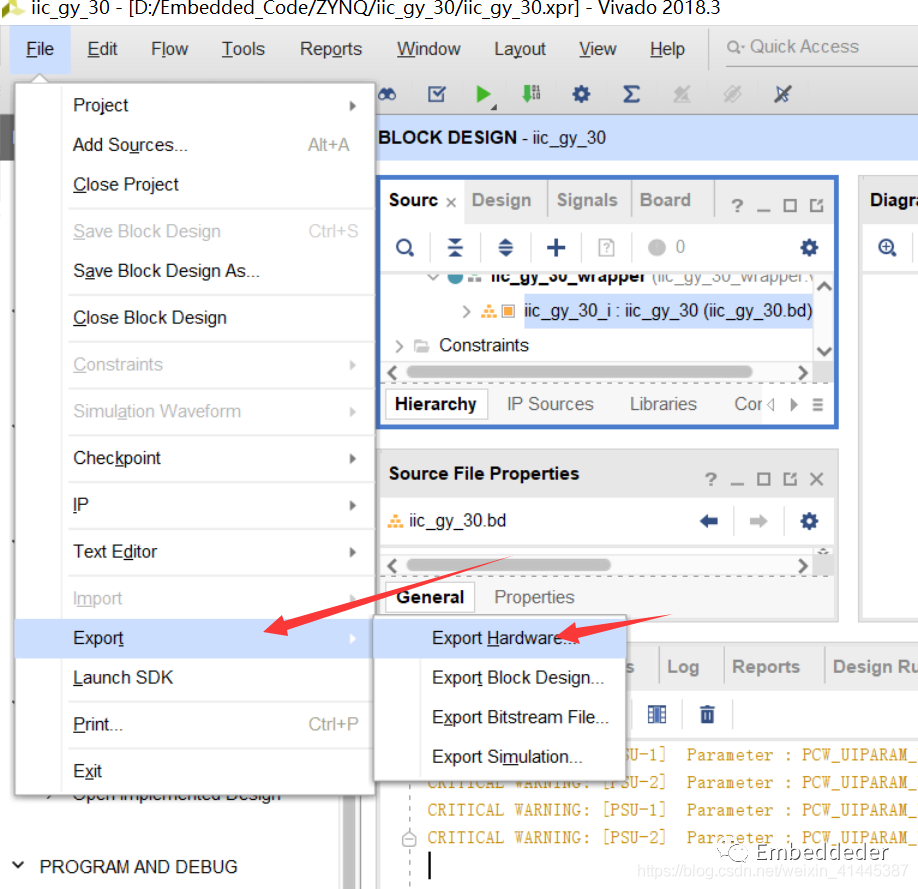918x889 pixels.
Task: Click the Sources panel search icon
Action: point(405,248)
